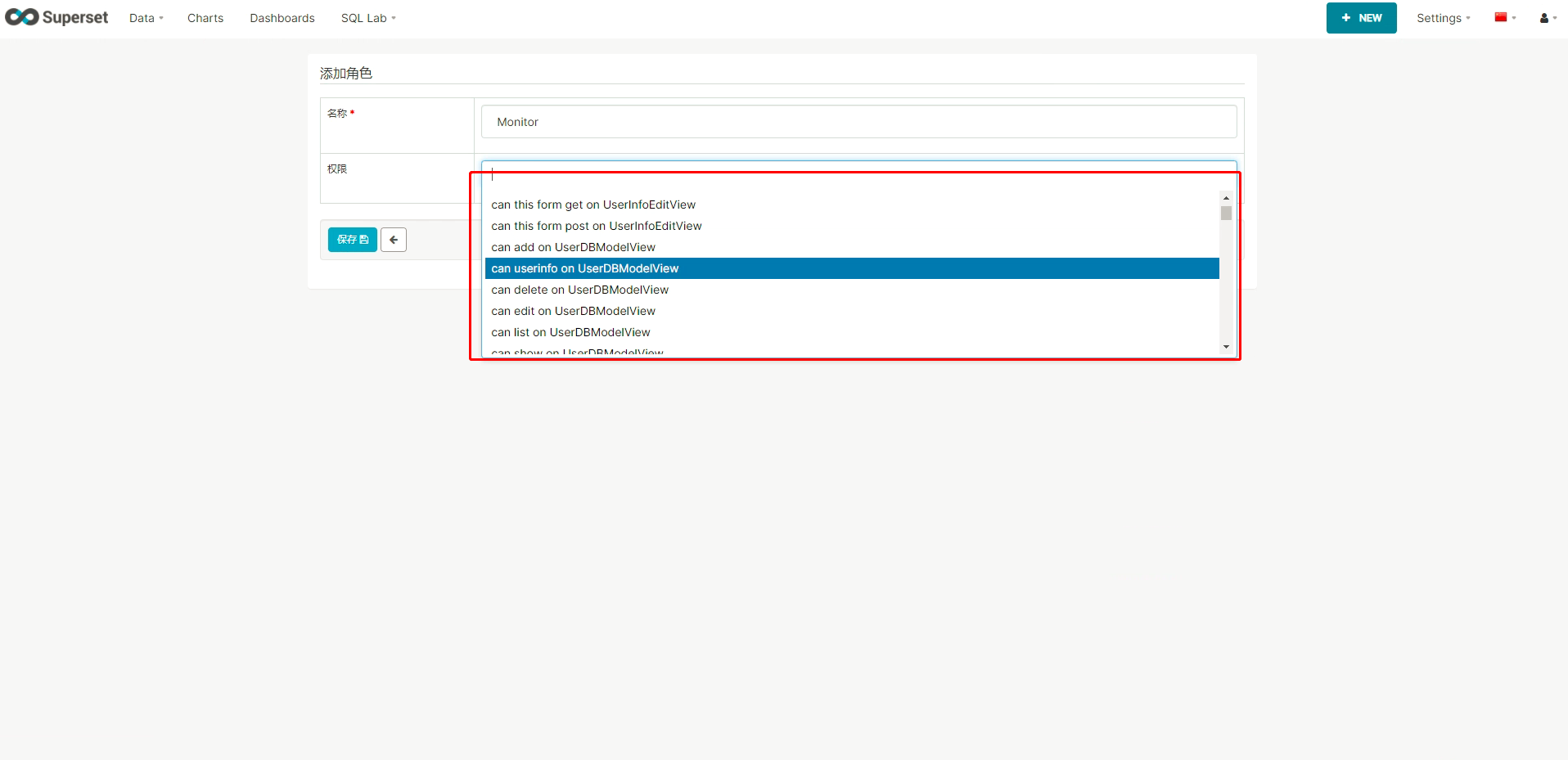Select 'can edit on UserDBModelView'

coord(852,311)
